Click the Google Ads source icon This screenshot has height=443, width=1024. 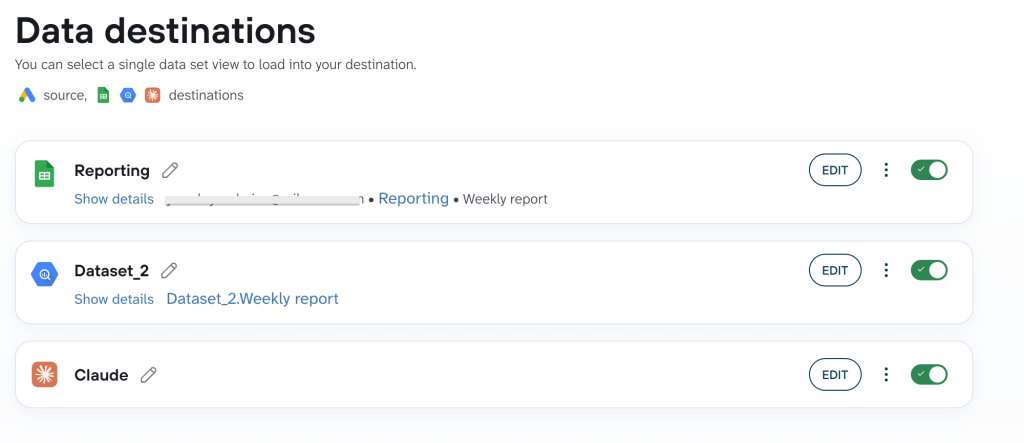coord(27,95)
